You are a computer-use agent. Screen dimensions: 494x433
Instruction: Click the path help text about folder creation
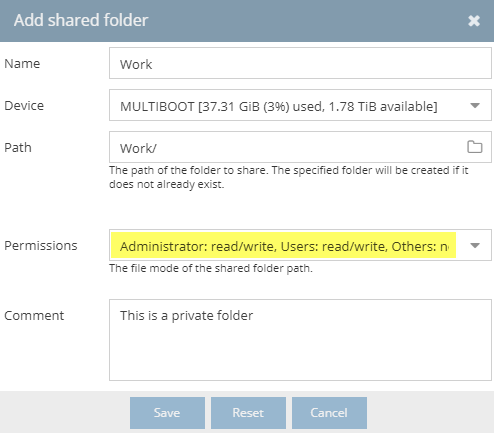pos(289,177)
